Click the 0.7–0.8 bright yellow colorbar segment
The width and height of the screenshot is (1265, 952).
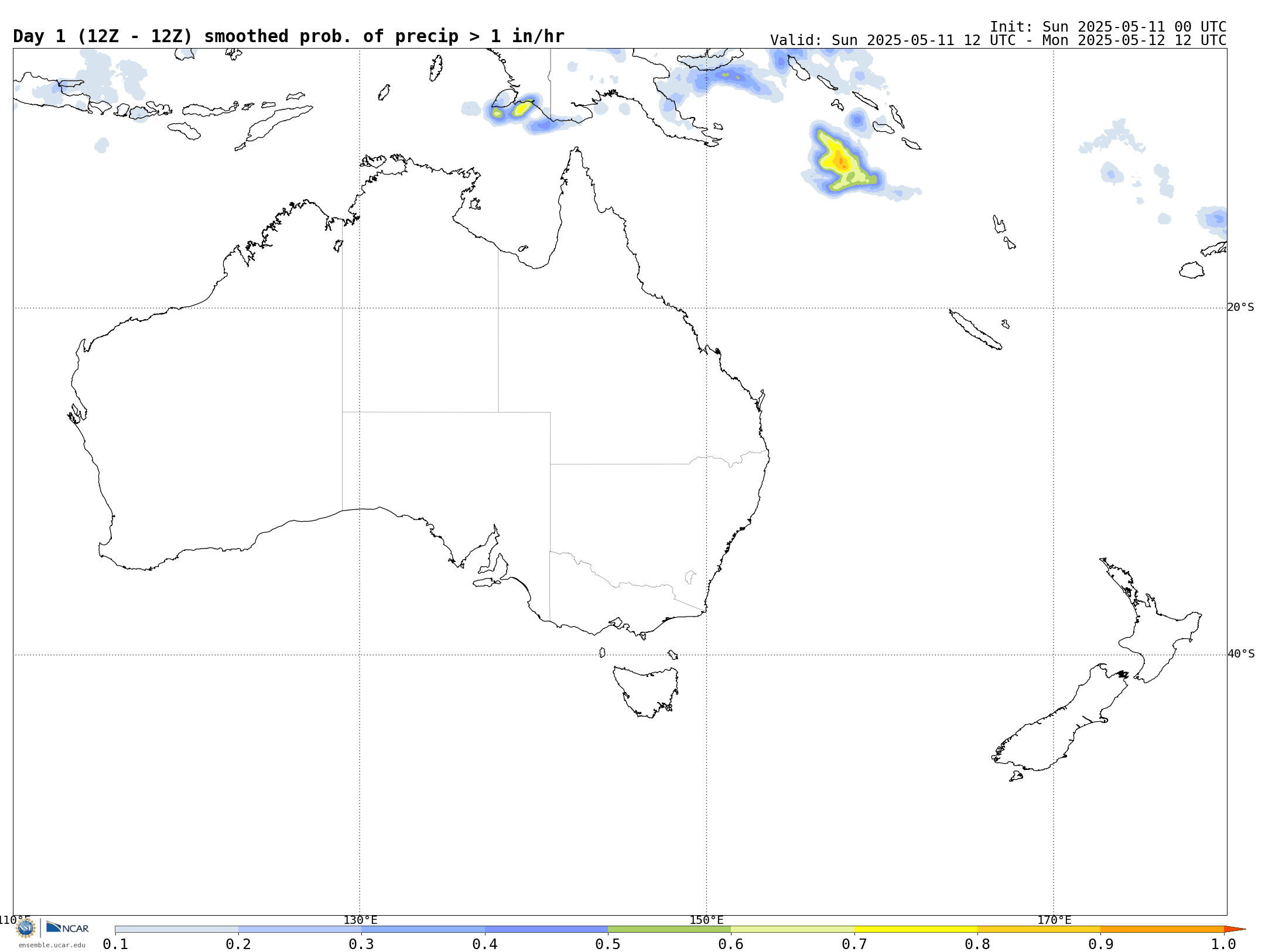[x=916, y=929]
